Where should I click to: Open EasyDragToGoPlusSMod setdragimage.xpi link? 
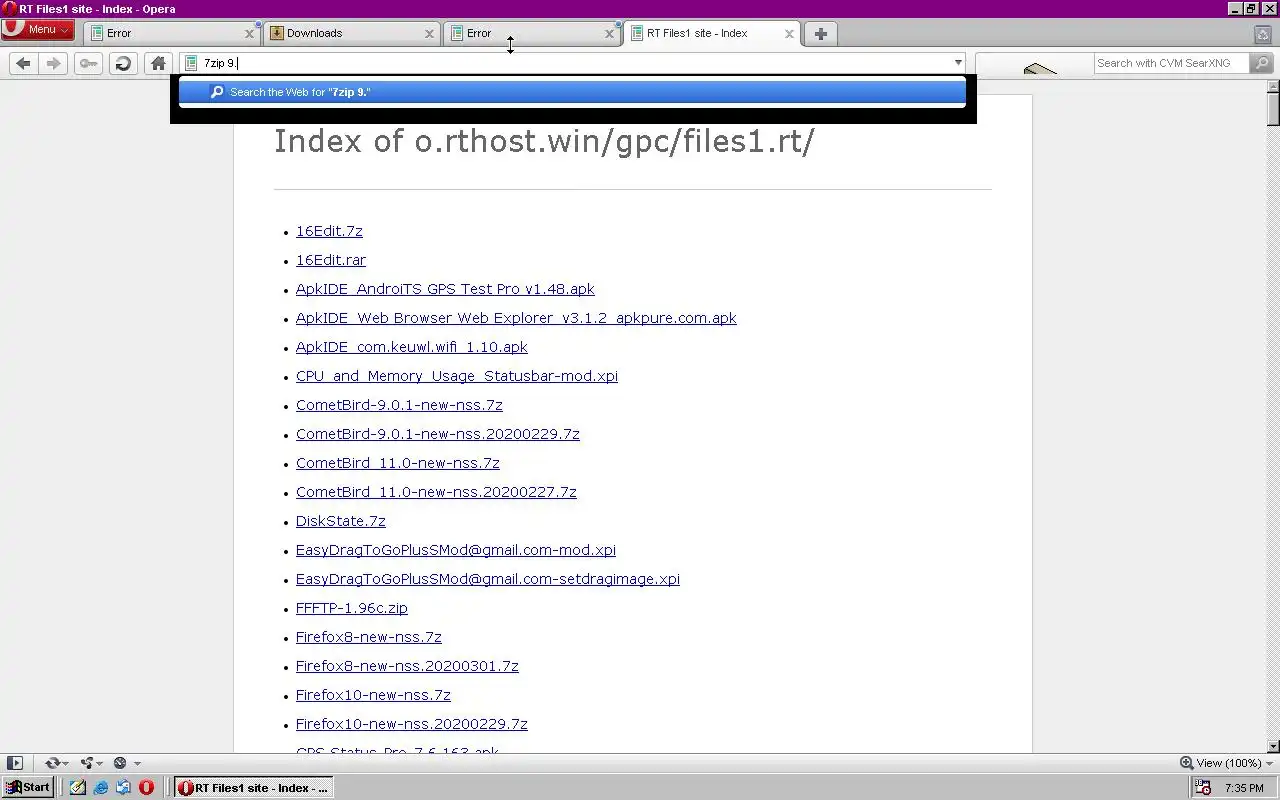[x=488, y=579]
